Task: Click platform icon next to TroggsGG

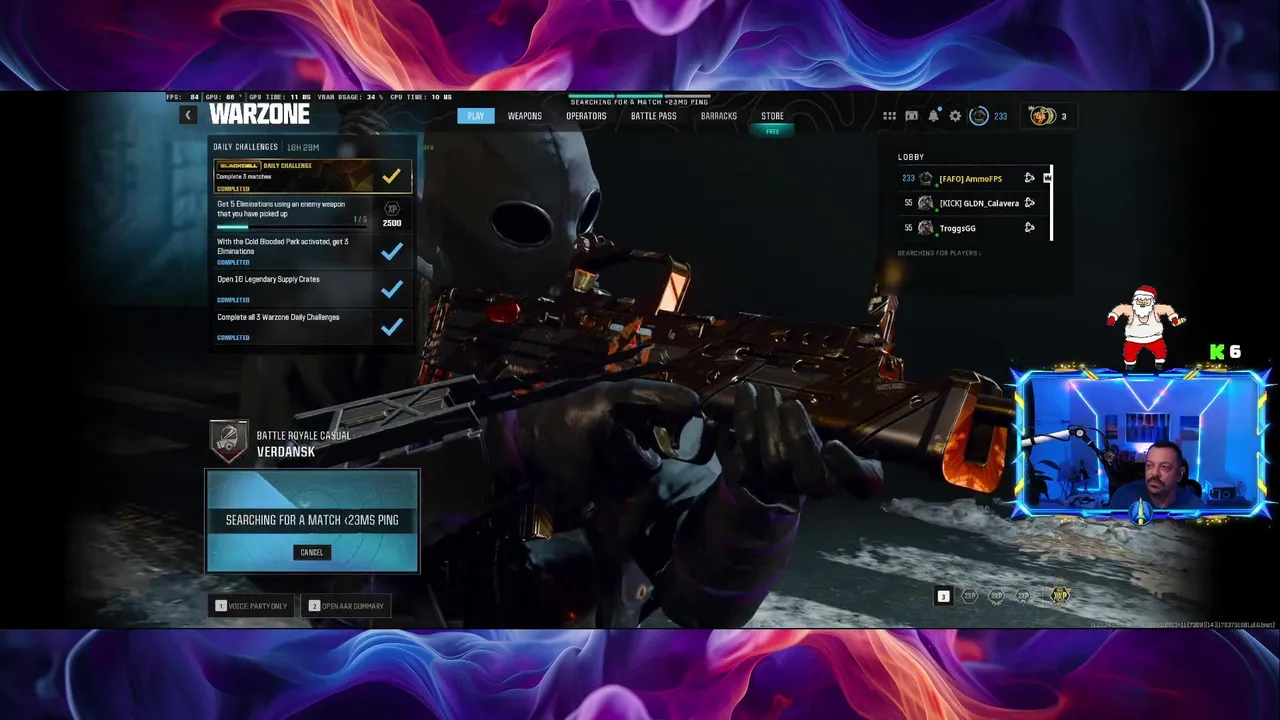Action: point(1029,228)
